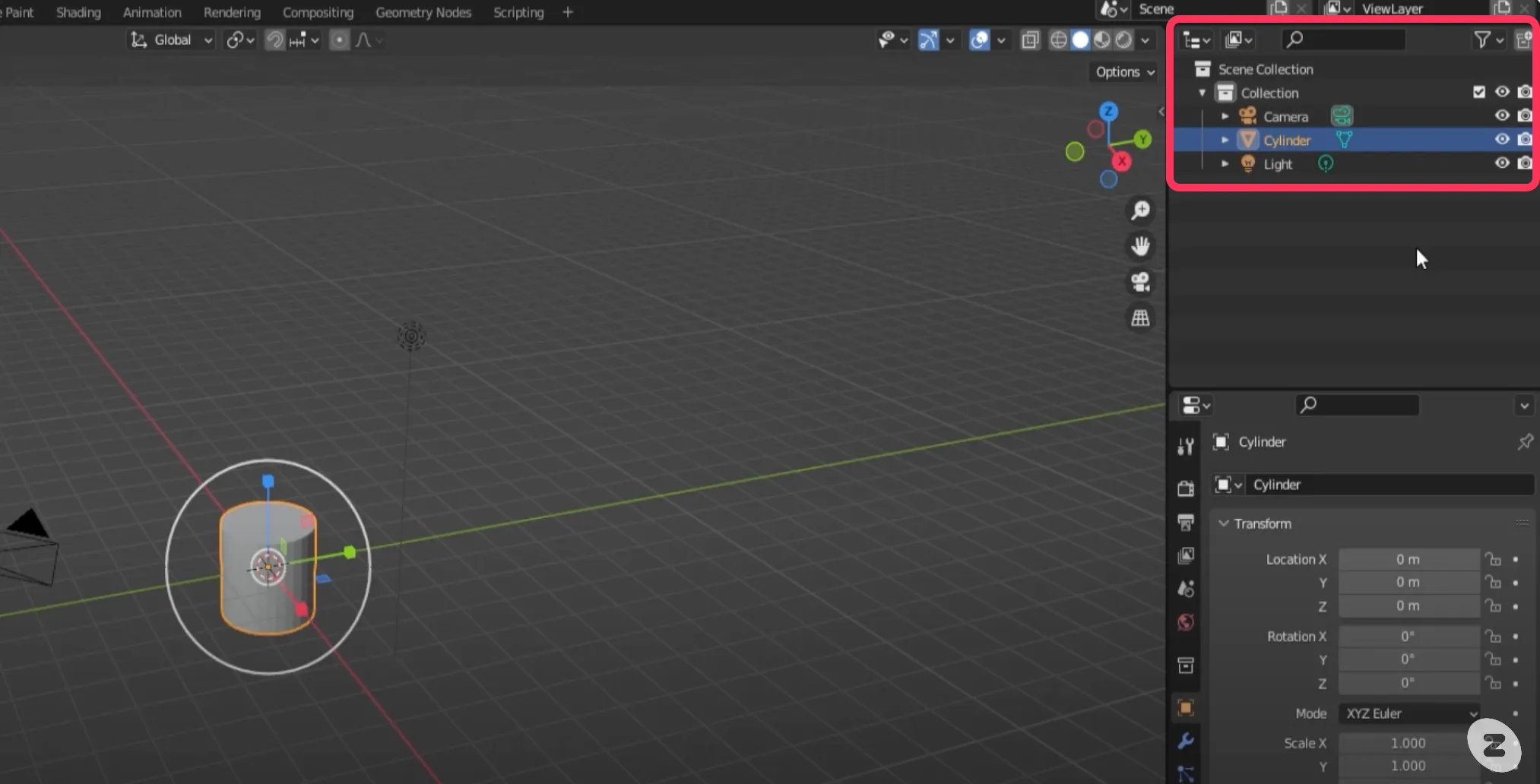Viewport: 1540px width, 784px height.
Task: Open the Render properties tab
Action: tap(1186, 488)
